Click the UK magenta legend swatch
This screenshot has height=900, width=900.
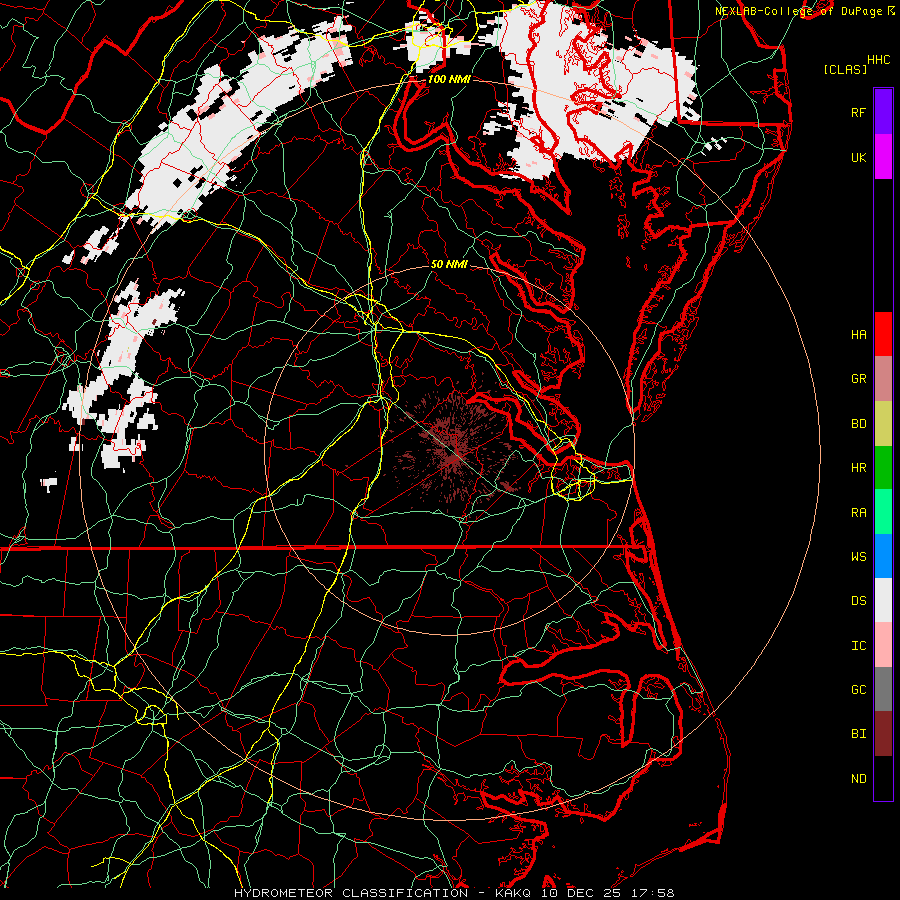click(x=883, y=157)
